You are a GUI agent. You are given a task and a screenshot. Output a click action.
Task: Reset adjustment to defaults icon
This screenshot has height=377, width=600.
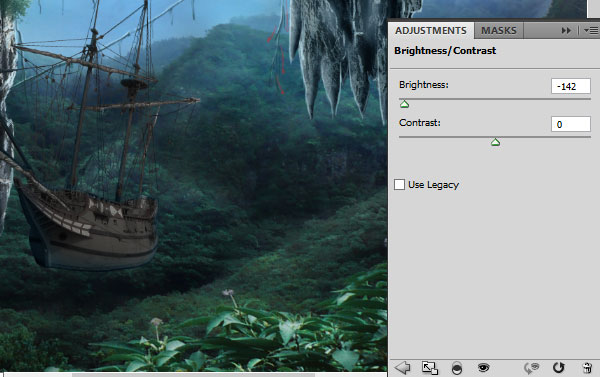coord(558,368)
